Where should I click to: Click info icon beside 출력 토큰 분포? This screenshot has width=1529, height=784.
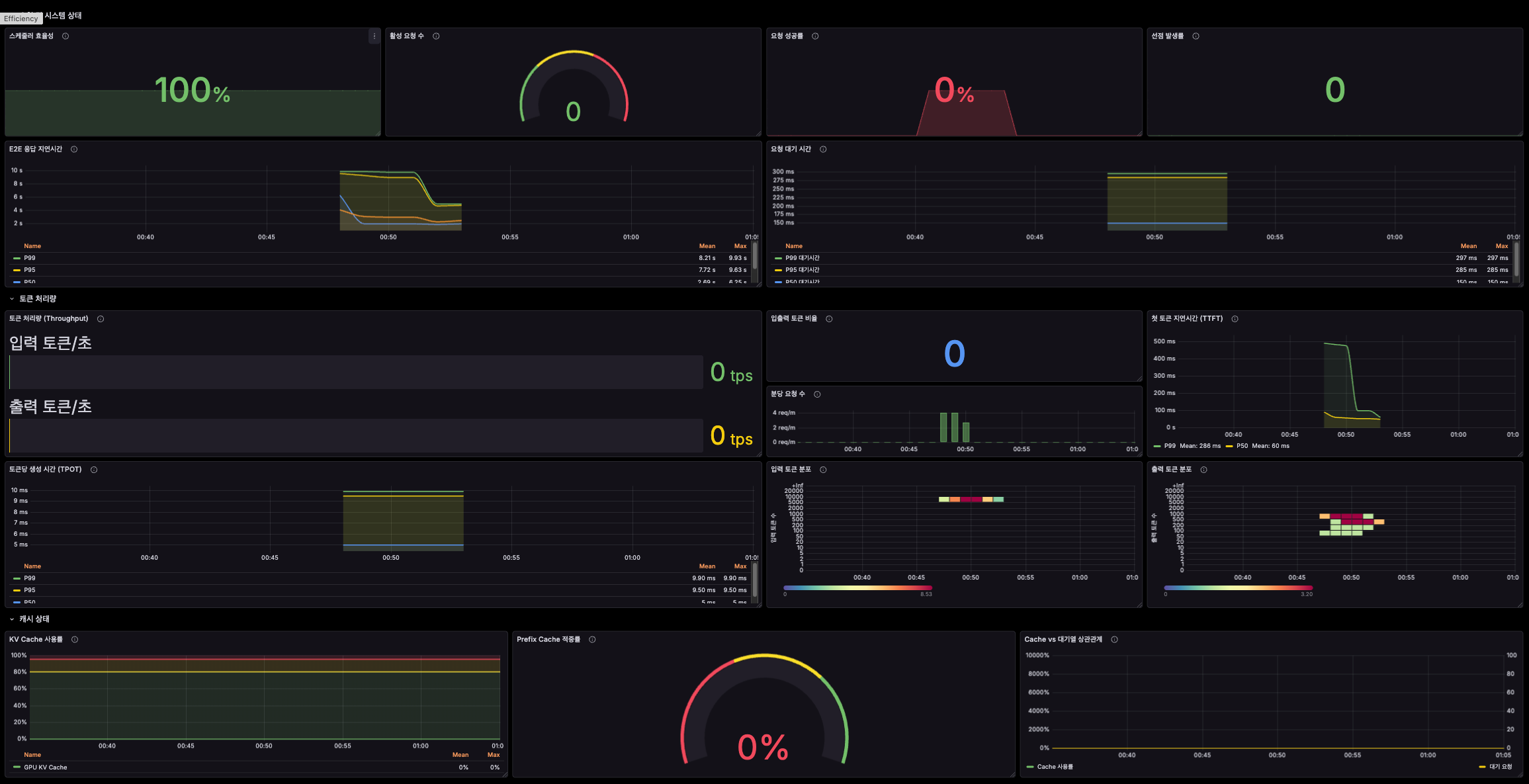tap(1203, 470)
